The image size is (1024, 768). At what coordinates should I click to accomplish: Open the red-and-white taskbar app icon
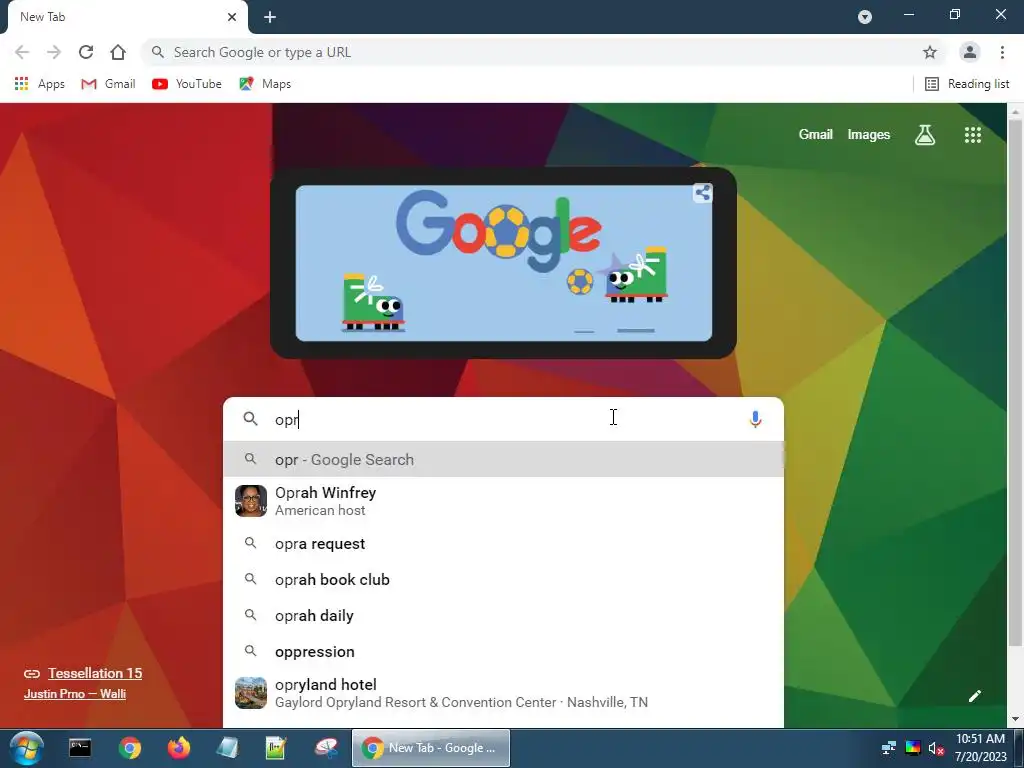(x=326, y=748)
